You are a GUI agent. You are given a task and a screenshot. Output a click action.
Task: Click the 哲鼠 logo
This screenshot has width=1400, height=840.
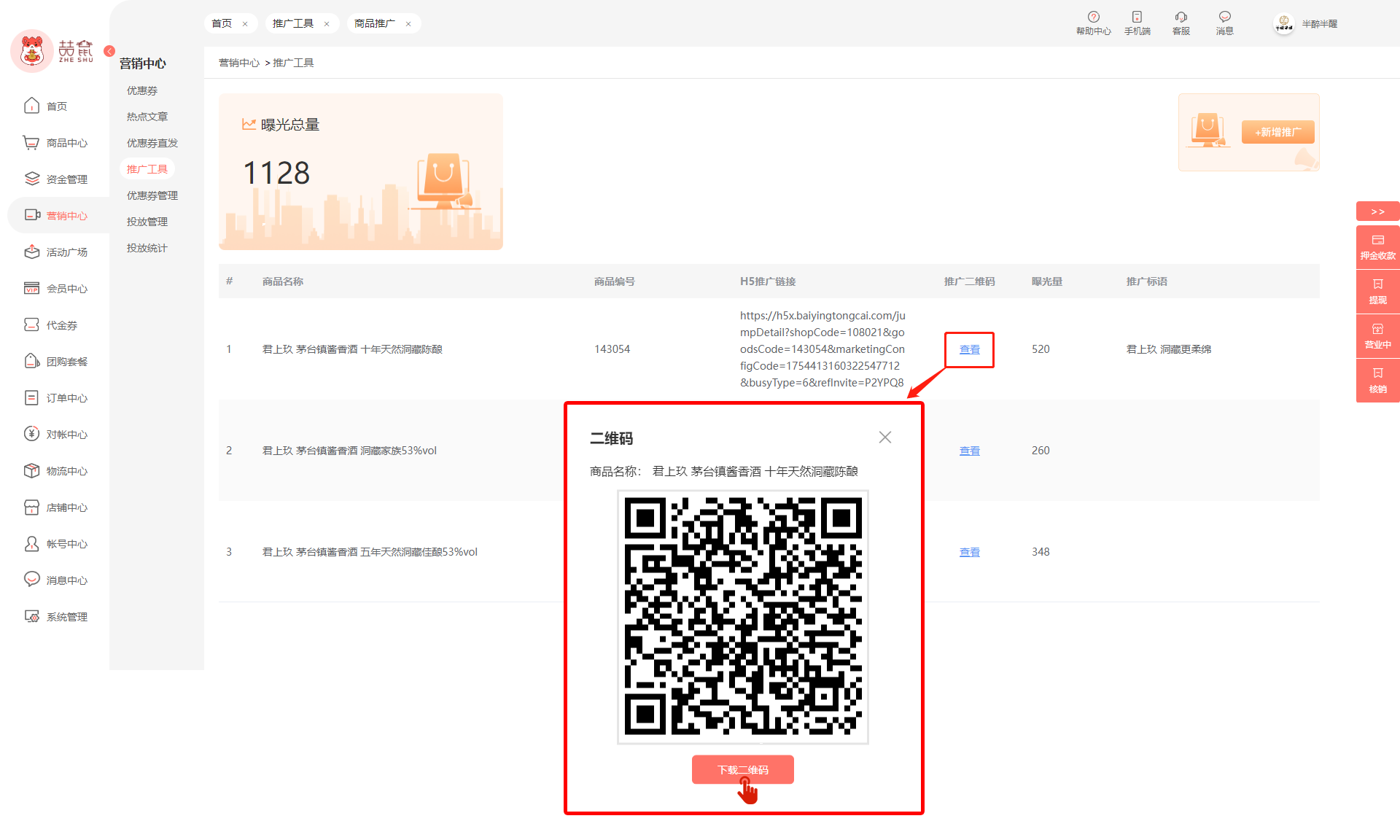click(52, 51)
